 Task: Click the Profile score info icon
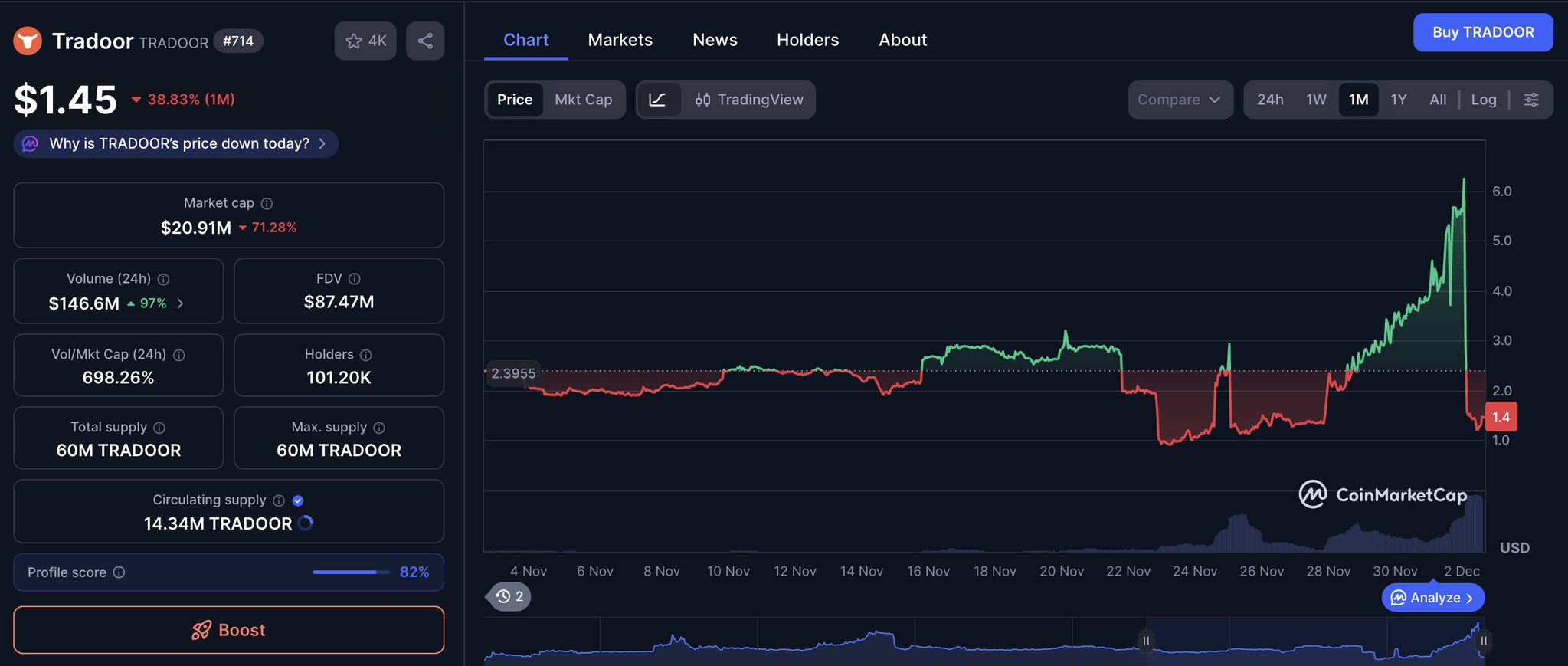click(119, 572)
